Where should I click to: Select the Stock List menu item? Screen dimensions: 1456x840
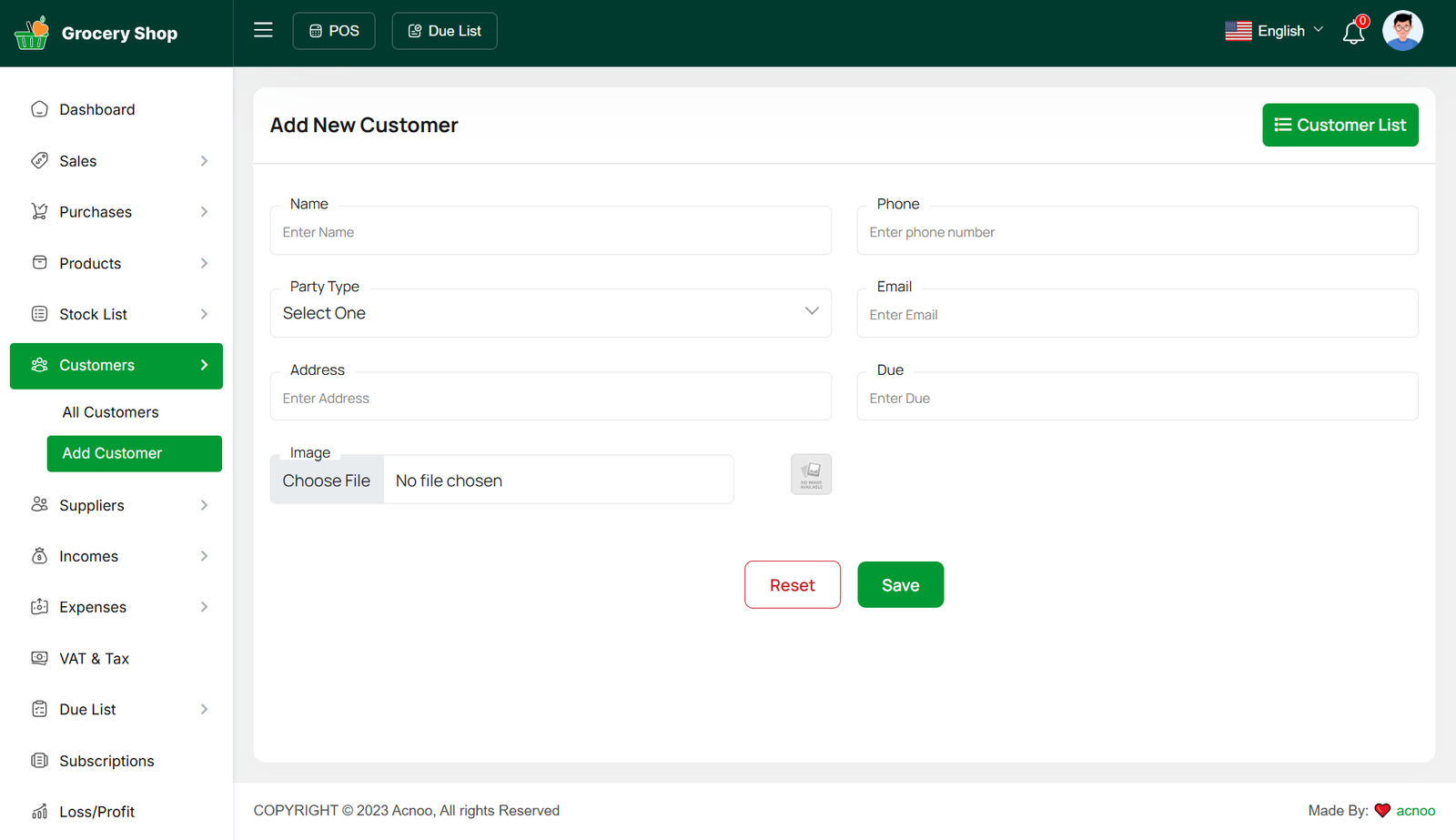coord(93,314)
